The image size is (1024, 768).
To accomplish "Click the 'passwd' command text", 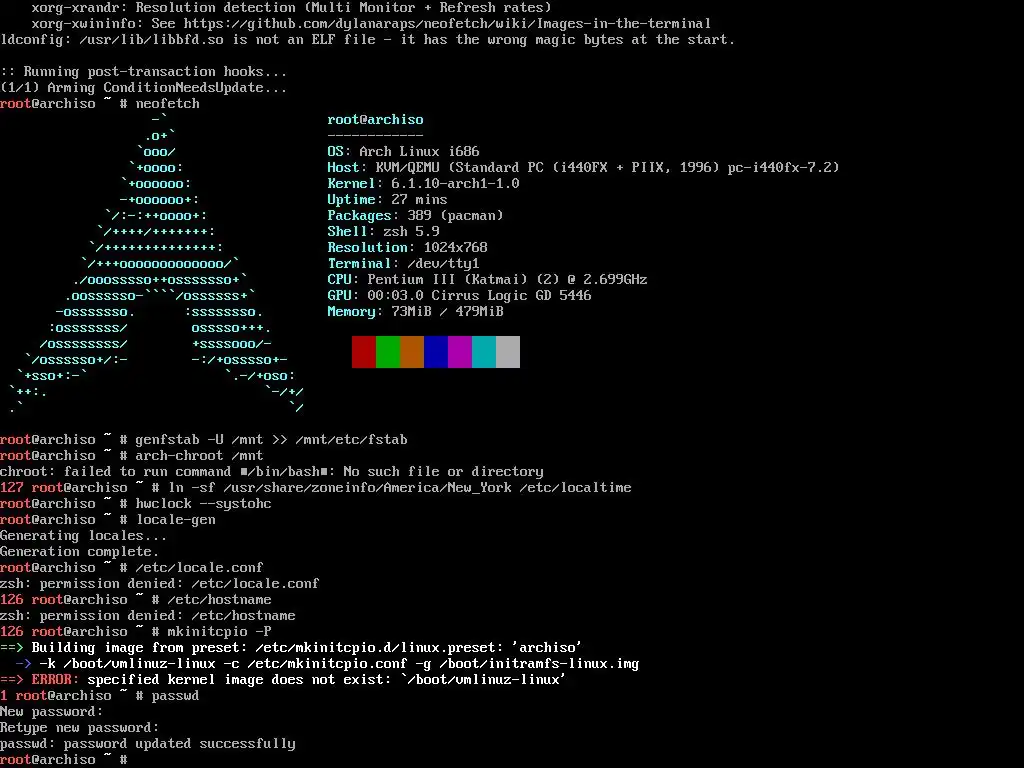I will (176, 696).
